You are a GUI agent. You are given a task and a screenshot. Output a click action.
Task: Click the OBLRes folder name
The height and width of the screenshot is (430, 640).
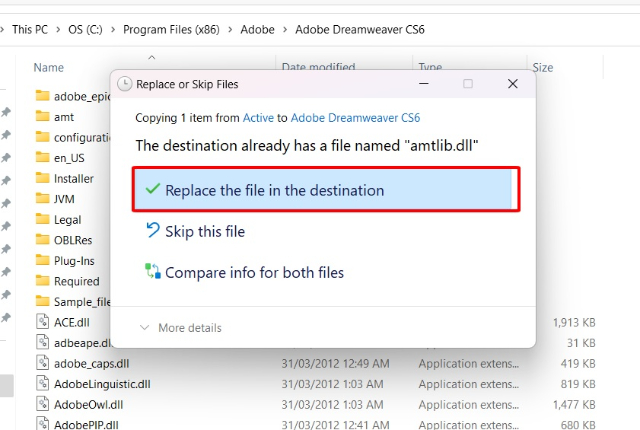coord(73,240)
